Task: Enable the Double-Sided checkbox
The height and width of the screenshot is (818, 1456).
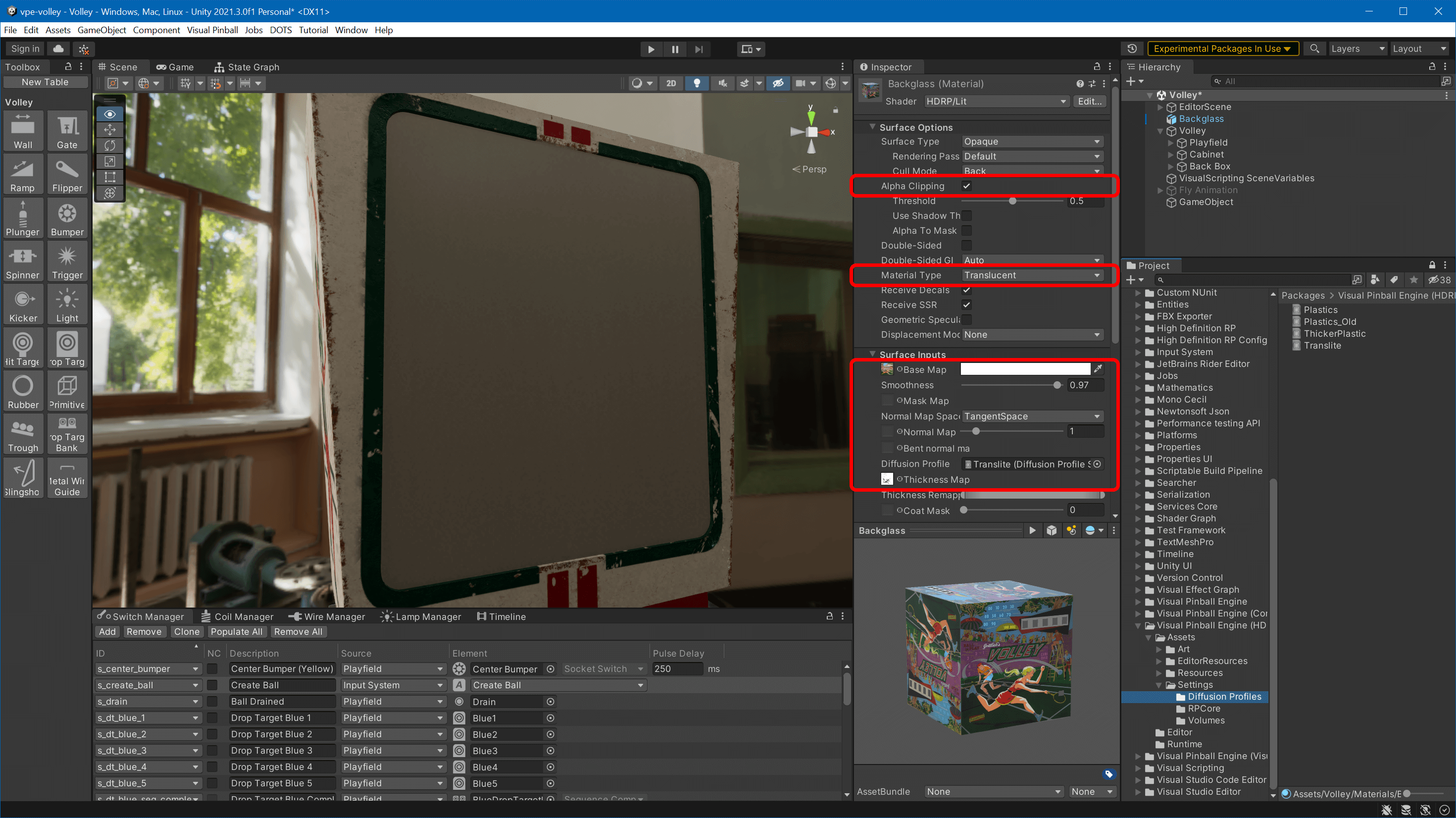Action: pyautogui.click(x=966, y=245)
